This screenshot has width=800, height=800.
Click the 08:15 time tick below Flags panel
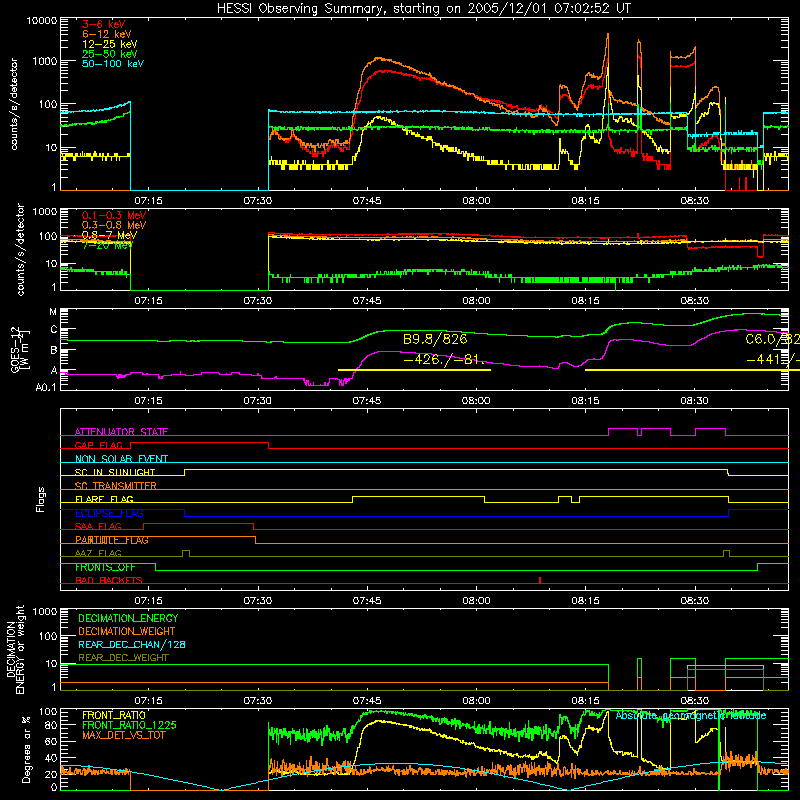click(x=585, y=601)
